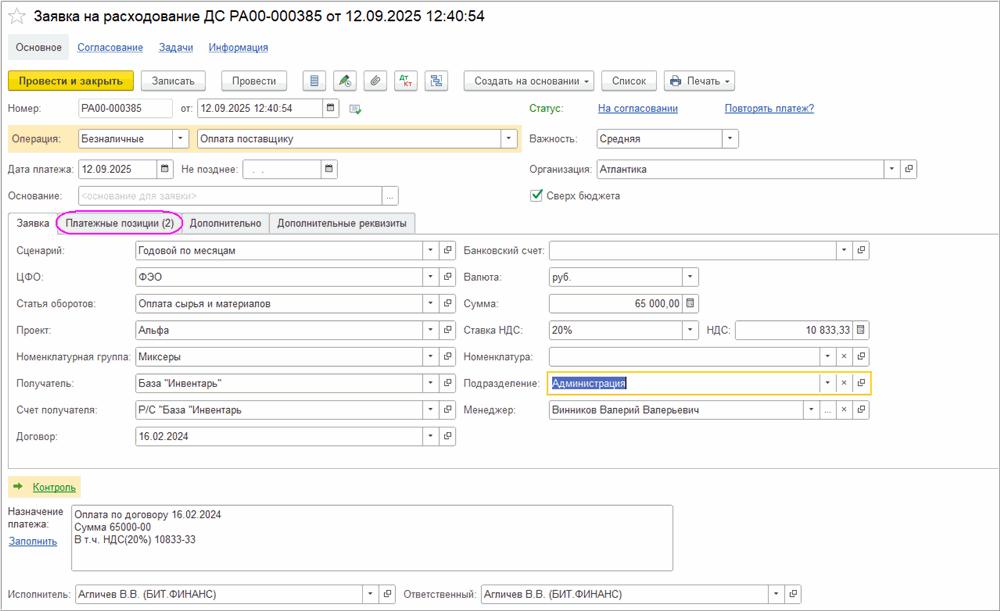Click the paperclip attached files icon
The width and height of the screenshot is (1000, 611).
pos(375,81)
